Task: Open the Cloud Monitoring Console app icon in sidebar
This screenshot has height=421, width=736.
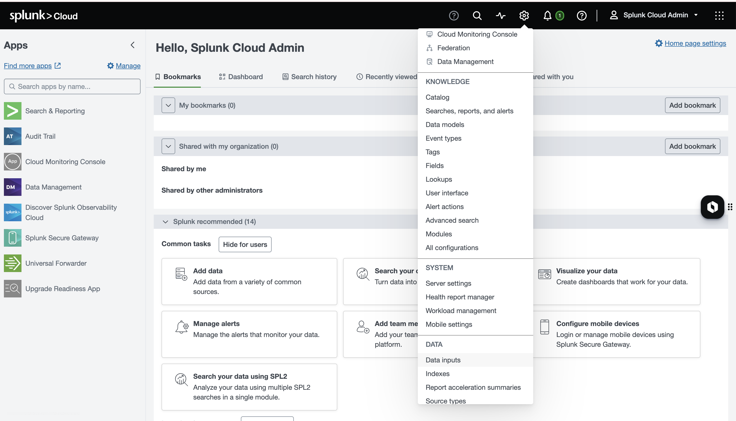Action: [x=13, y=161]
